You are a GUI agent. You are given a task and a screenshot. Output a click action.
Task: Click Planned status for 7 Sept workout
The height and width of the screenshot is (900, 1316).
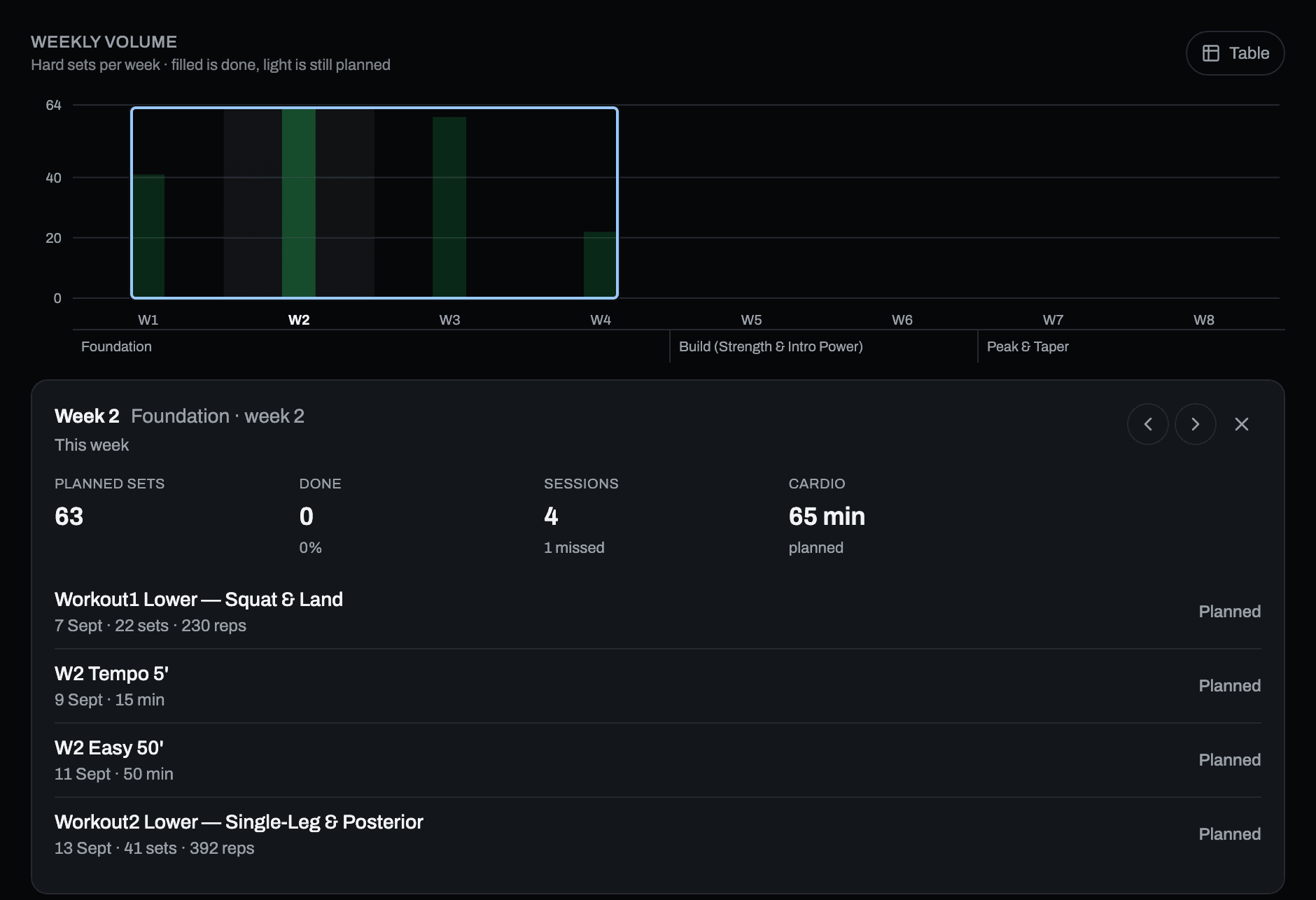1229,612
